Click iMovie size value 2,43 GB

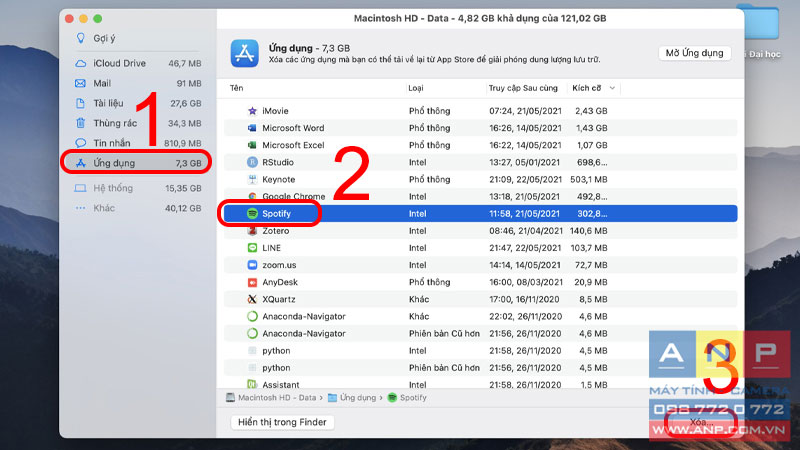coord(591,111)
